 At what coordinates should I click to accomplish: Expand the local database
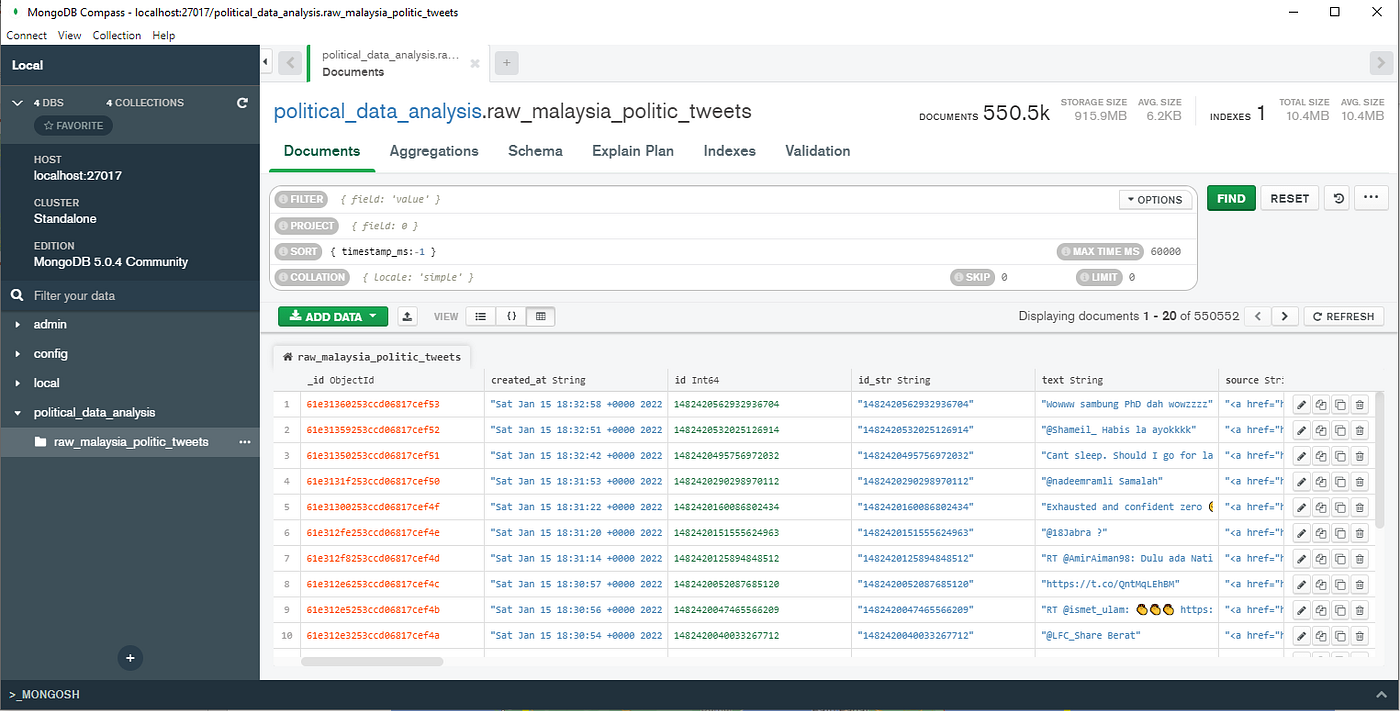tap(19, 383)
